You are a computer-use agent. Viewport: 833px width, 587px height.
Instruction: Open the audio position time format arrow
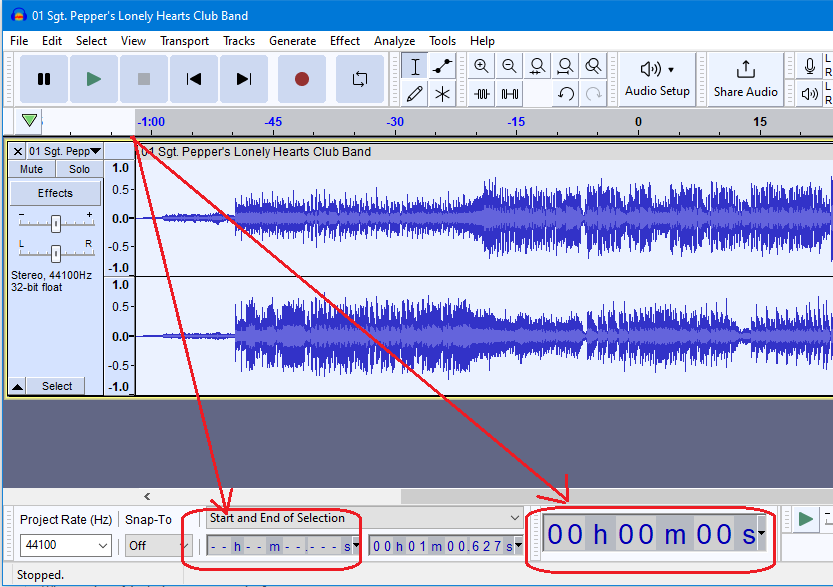(x=762, y=533)
